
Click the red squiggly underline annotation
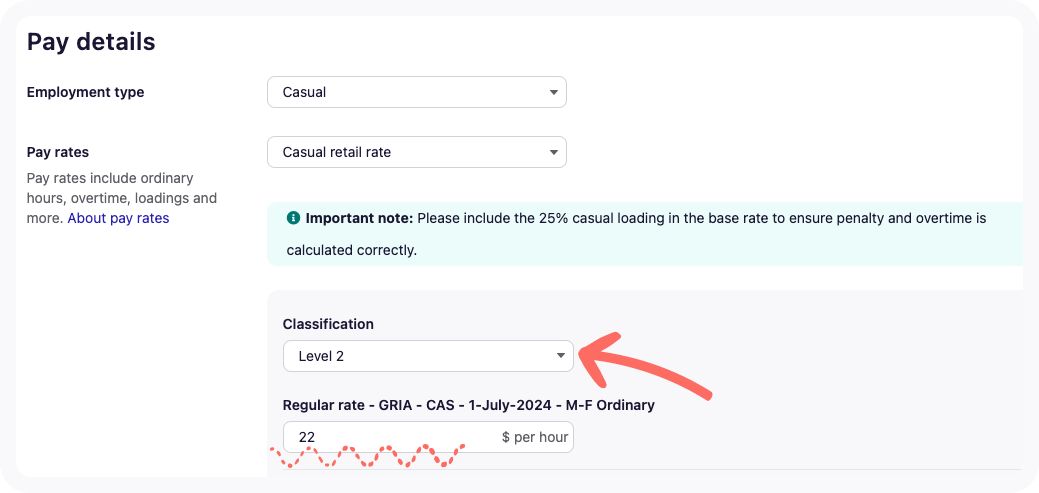pos(370,456)
